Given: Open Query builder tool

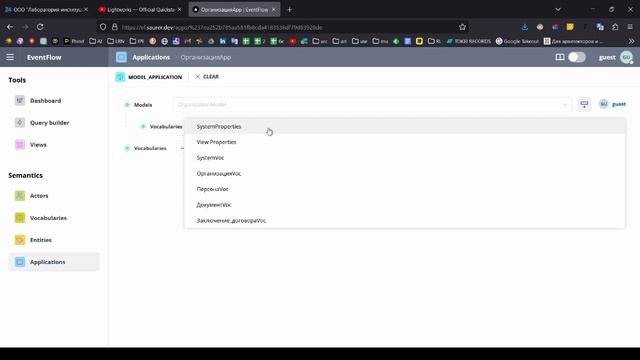Looking at the screenshot, I should click(54, 122).
